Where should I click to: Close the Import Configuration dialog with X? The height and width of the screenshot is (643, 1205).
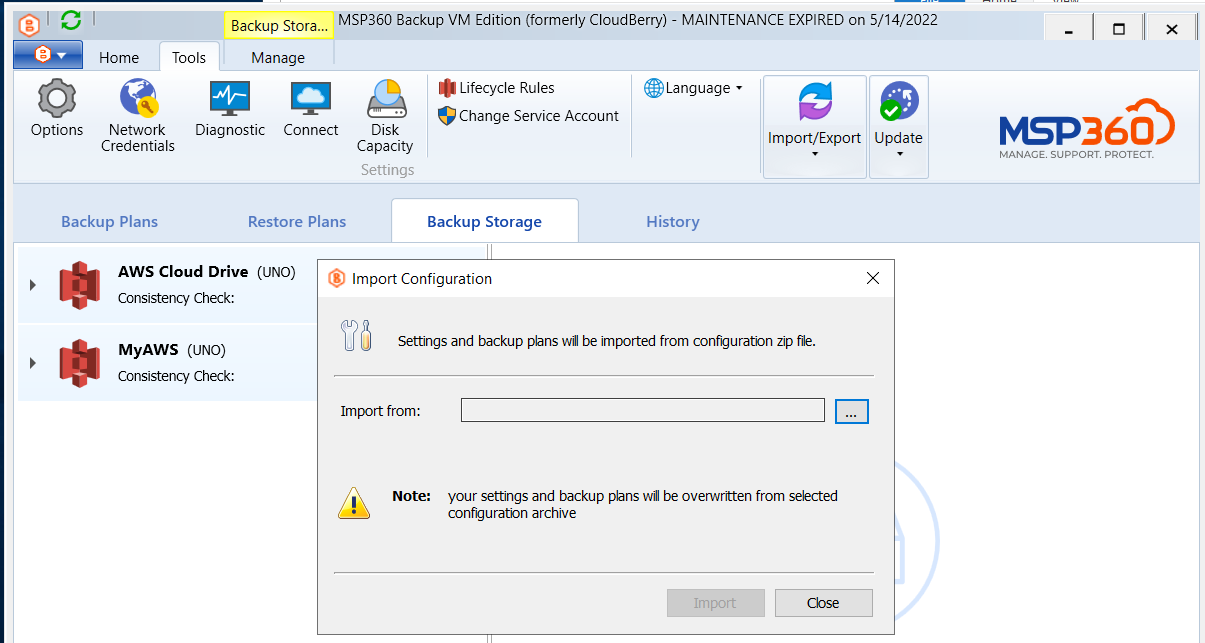click(x=873, y=279)
